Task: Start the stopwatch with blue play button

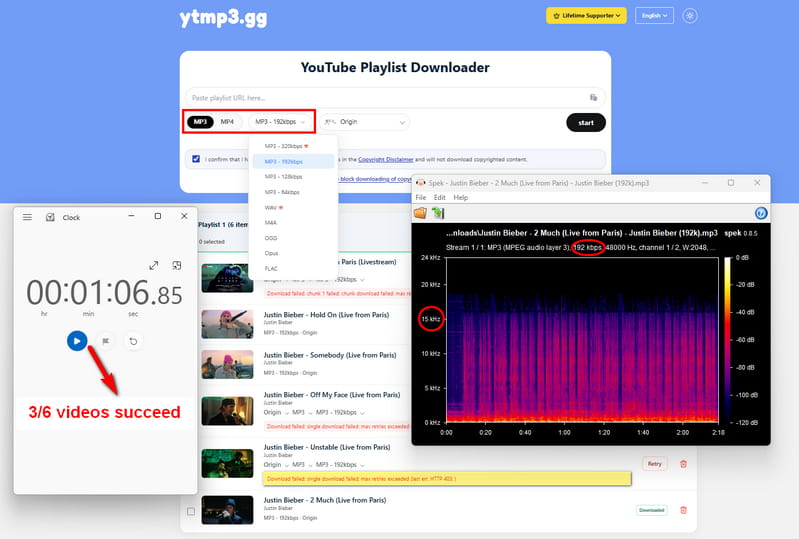Action: [x=77, y=341]
